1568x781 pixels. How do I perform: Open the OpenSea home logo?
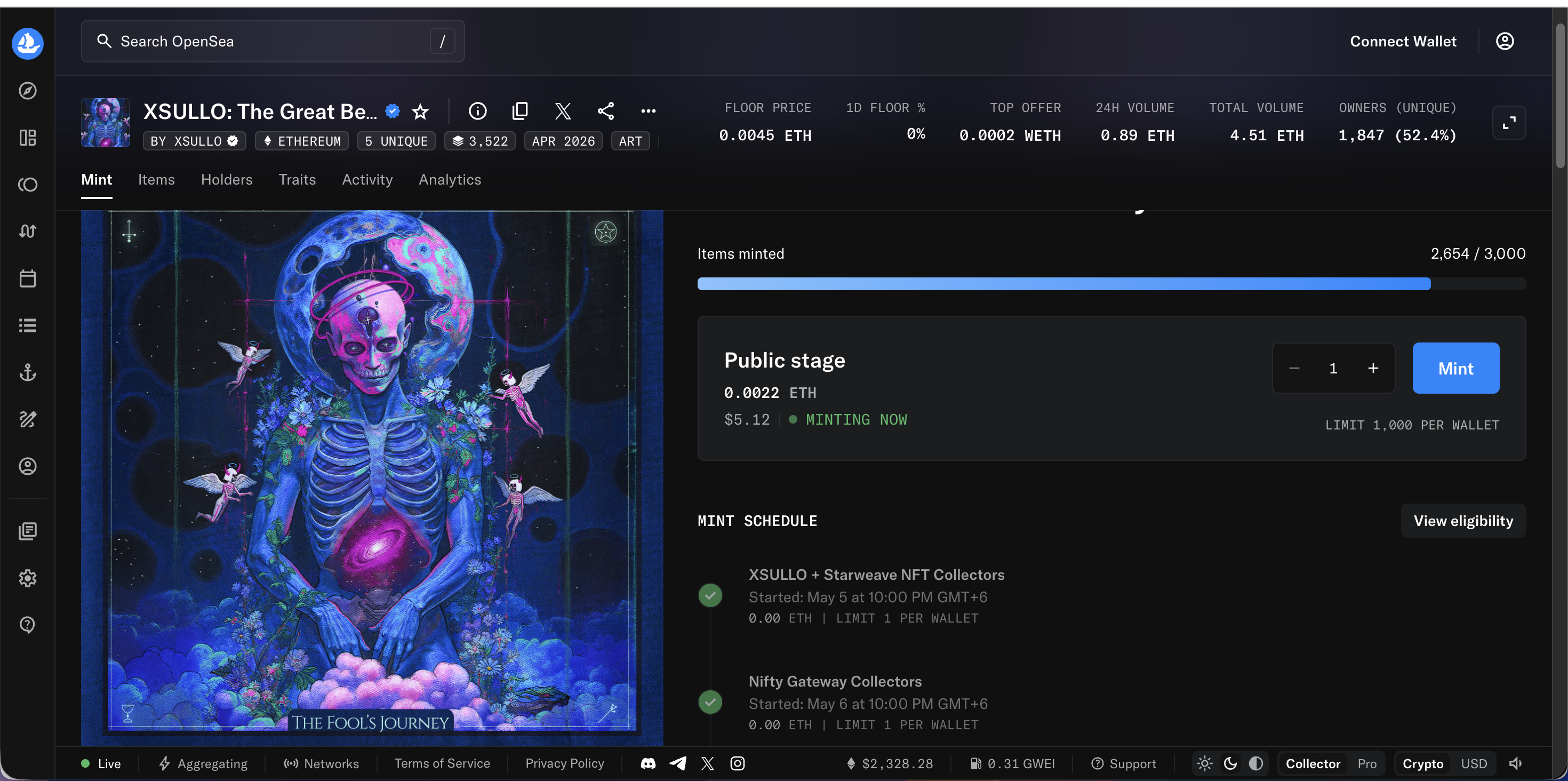(x=27, y=43)
